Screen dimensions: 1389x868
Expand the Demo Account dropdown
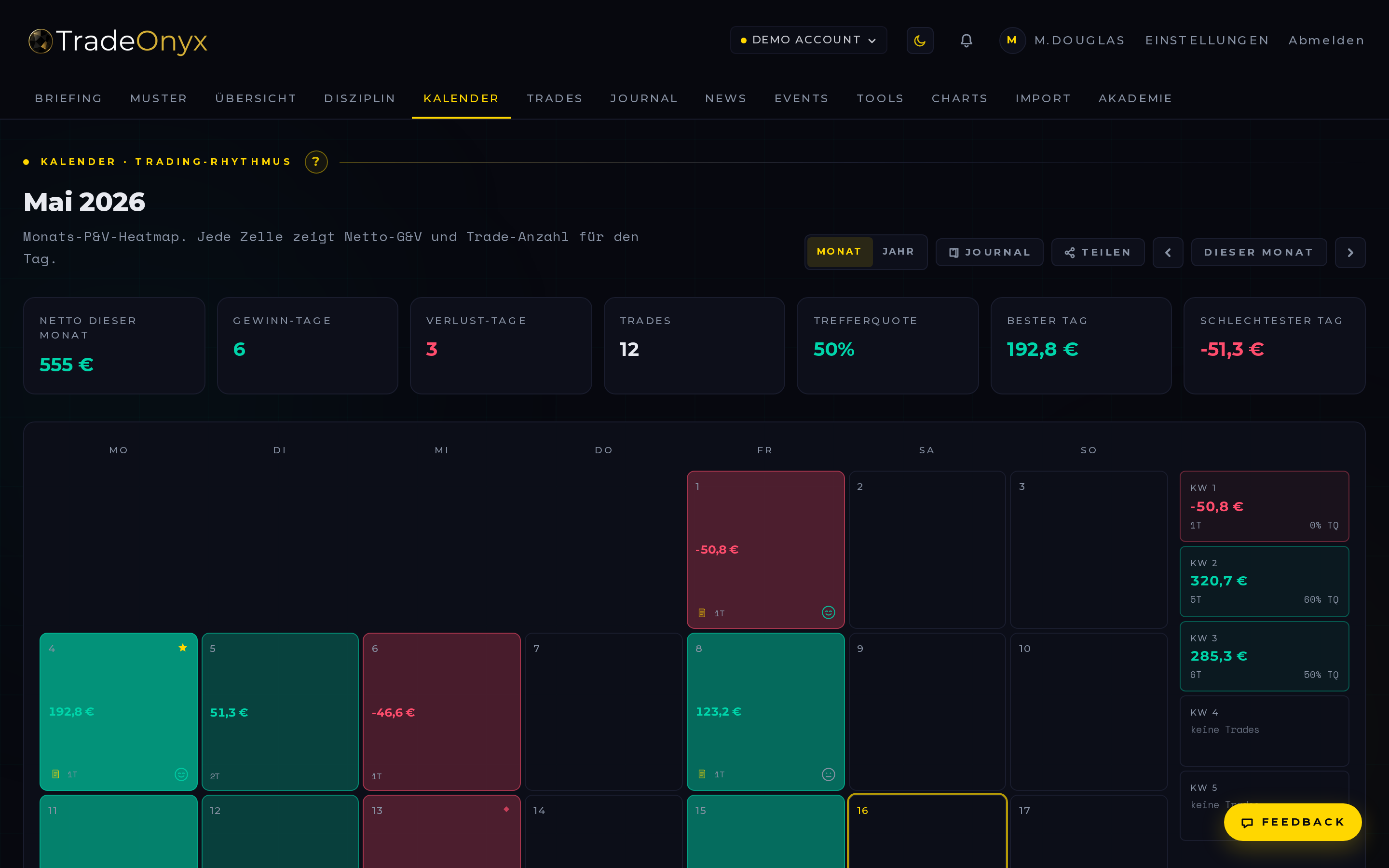click(808, 40)
